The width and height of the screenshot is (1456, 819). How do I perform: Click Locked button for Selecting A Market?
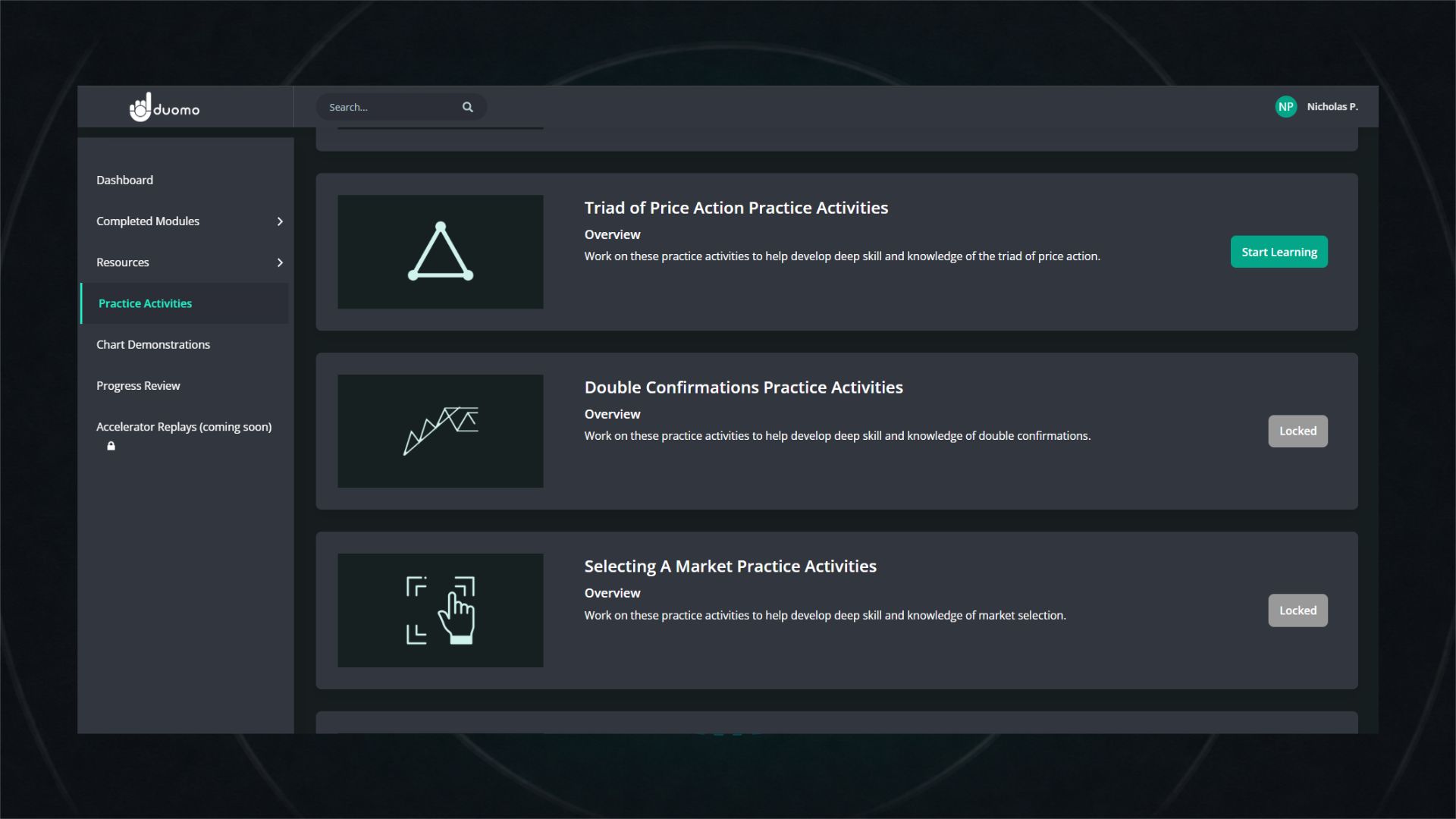(1298, 610)
